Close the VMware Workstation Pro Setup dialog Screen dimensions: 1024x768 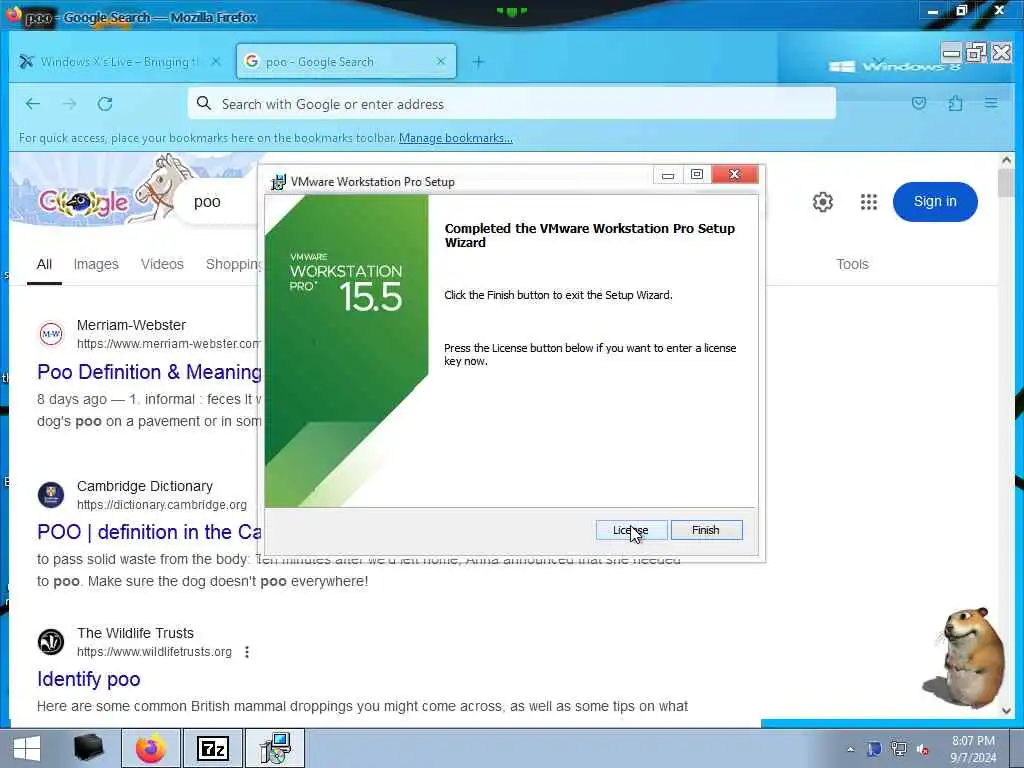point(735,174)
